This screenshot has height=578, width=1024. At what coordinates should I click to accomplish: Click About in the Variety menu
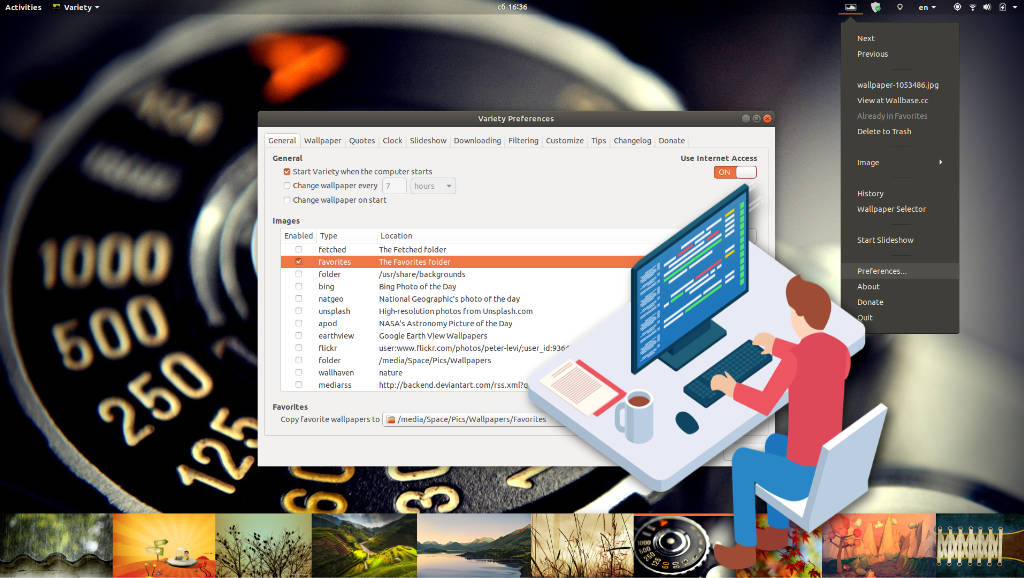[x=868, y=287]
